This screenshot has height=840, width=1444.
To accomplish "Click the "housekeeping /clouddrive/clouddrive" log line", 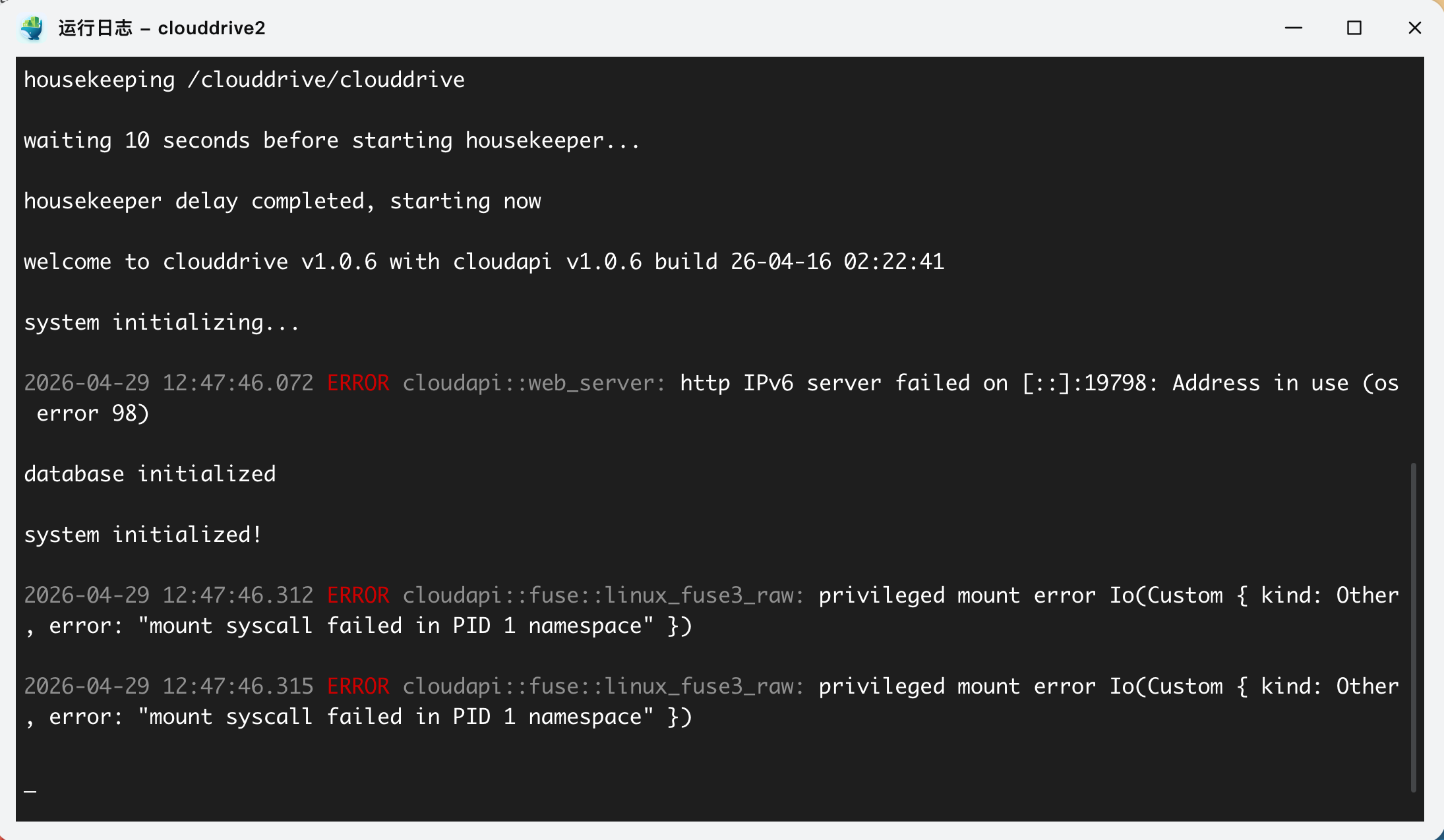I will (244, 80).
